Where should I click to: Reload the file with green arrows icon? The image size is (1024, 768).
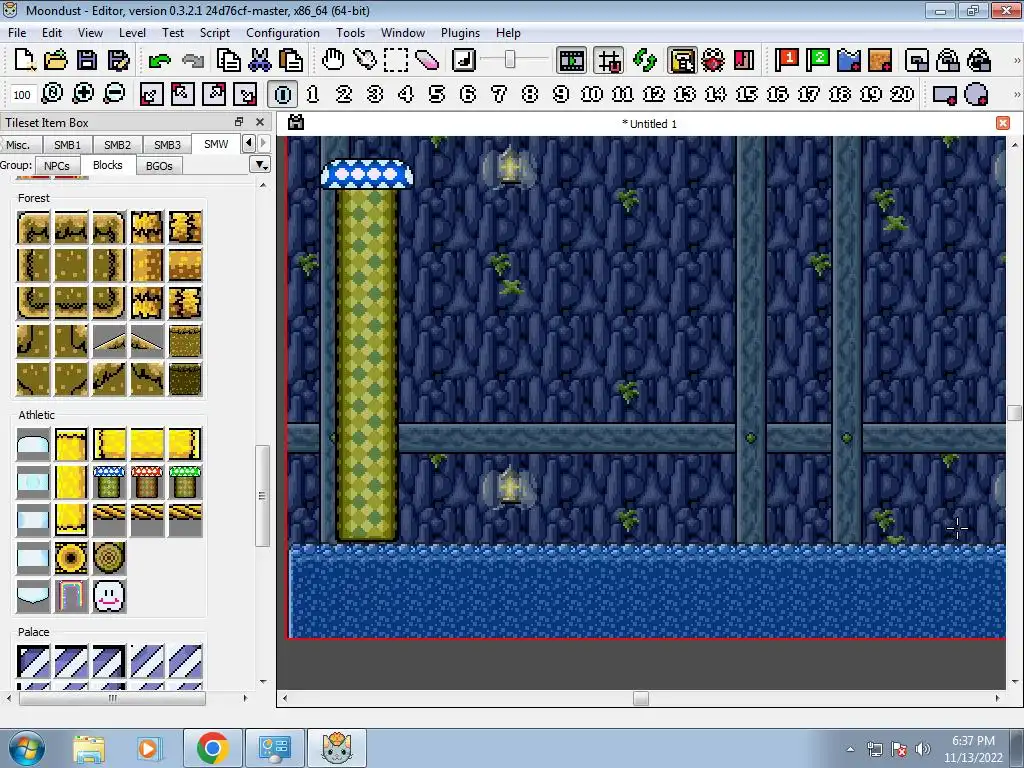tap(645, 61)
